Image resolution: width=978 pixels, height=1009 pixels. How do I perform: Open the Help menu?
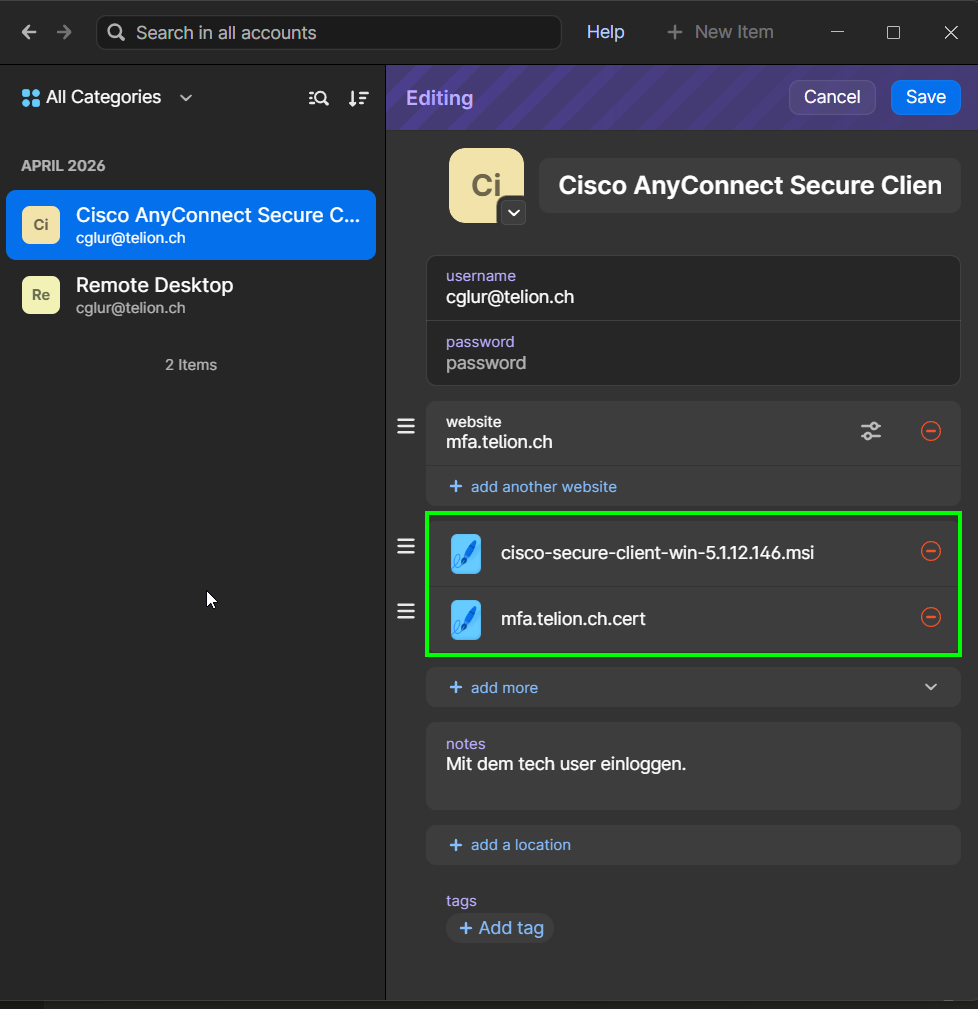pyautogui.click(x=605, y=32)
